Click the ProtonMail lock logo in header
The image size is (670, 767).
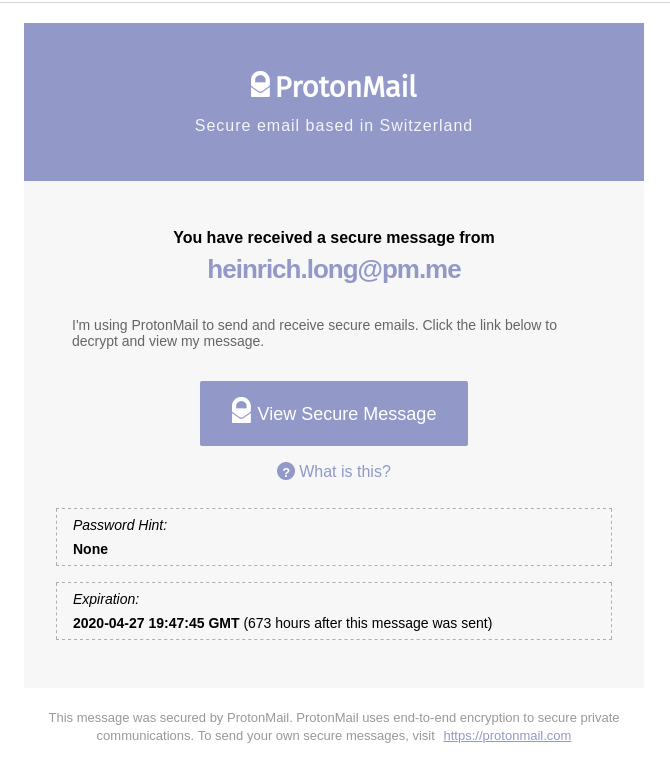point(260,85)
